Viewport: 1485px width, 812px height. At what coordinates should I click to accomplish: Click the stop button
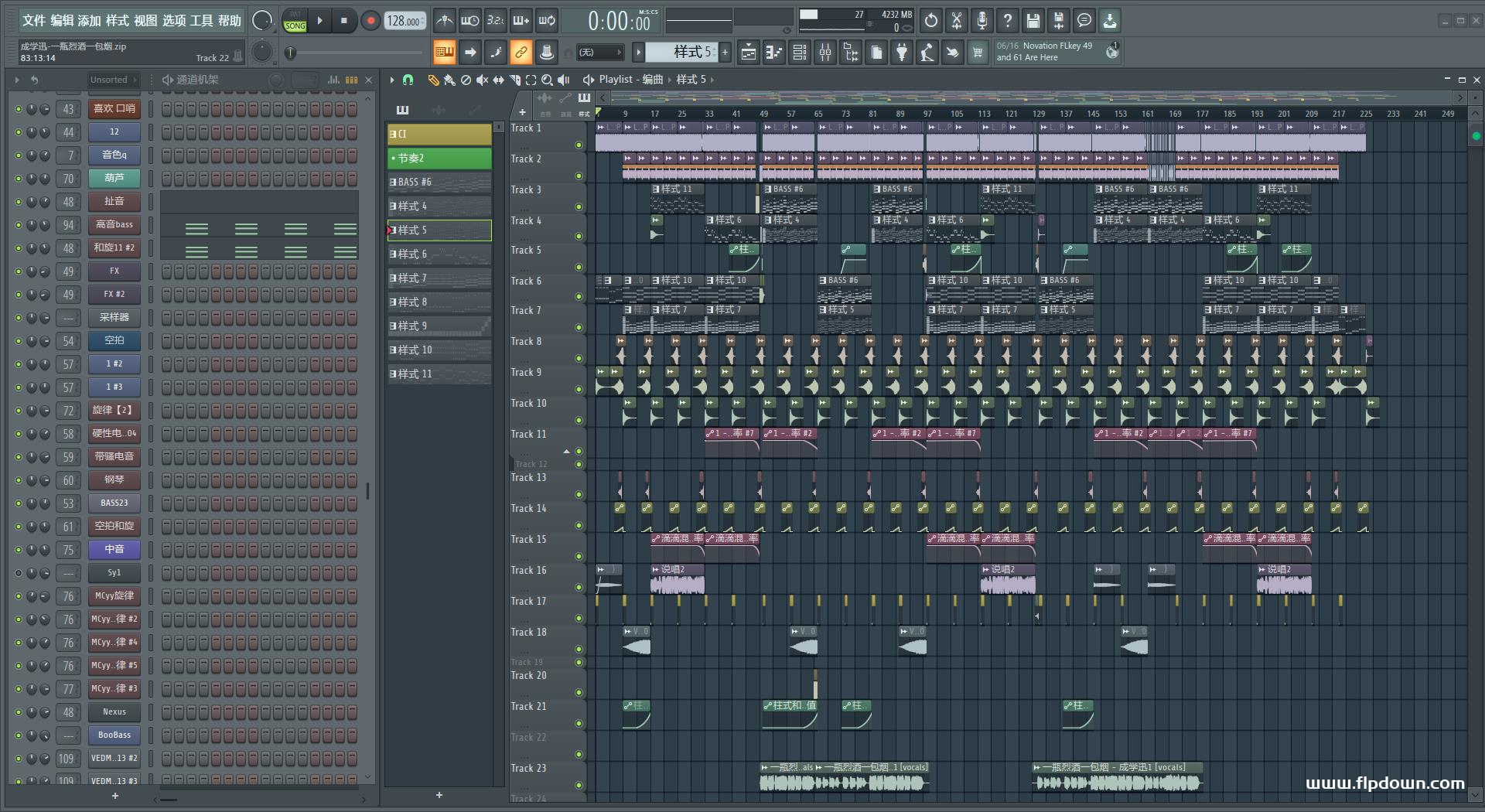point(344,21)
